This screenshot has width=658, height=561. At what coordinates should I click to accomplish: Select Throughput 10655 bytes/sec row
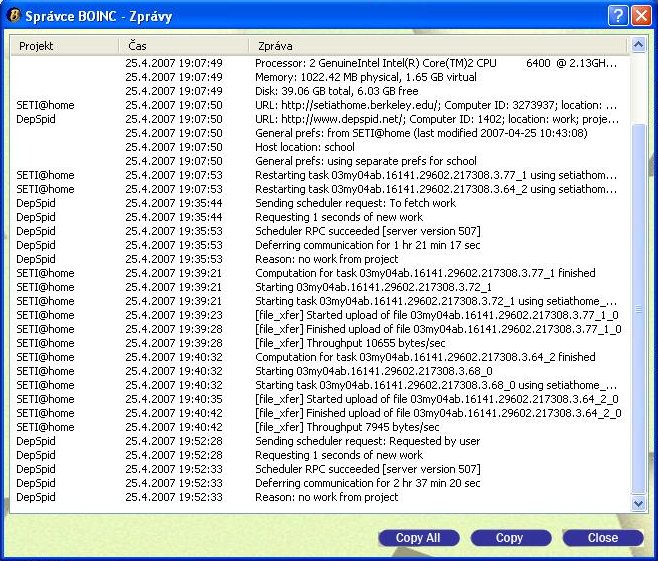pos(319,343)
